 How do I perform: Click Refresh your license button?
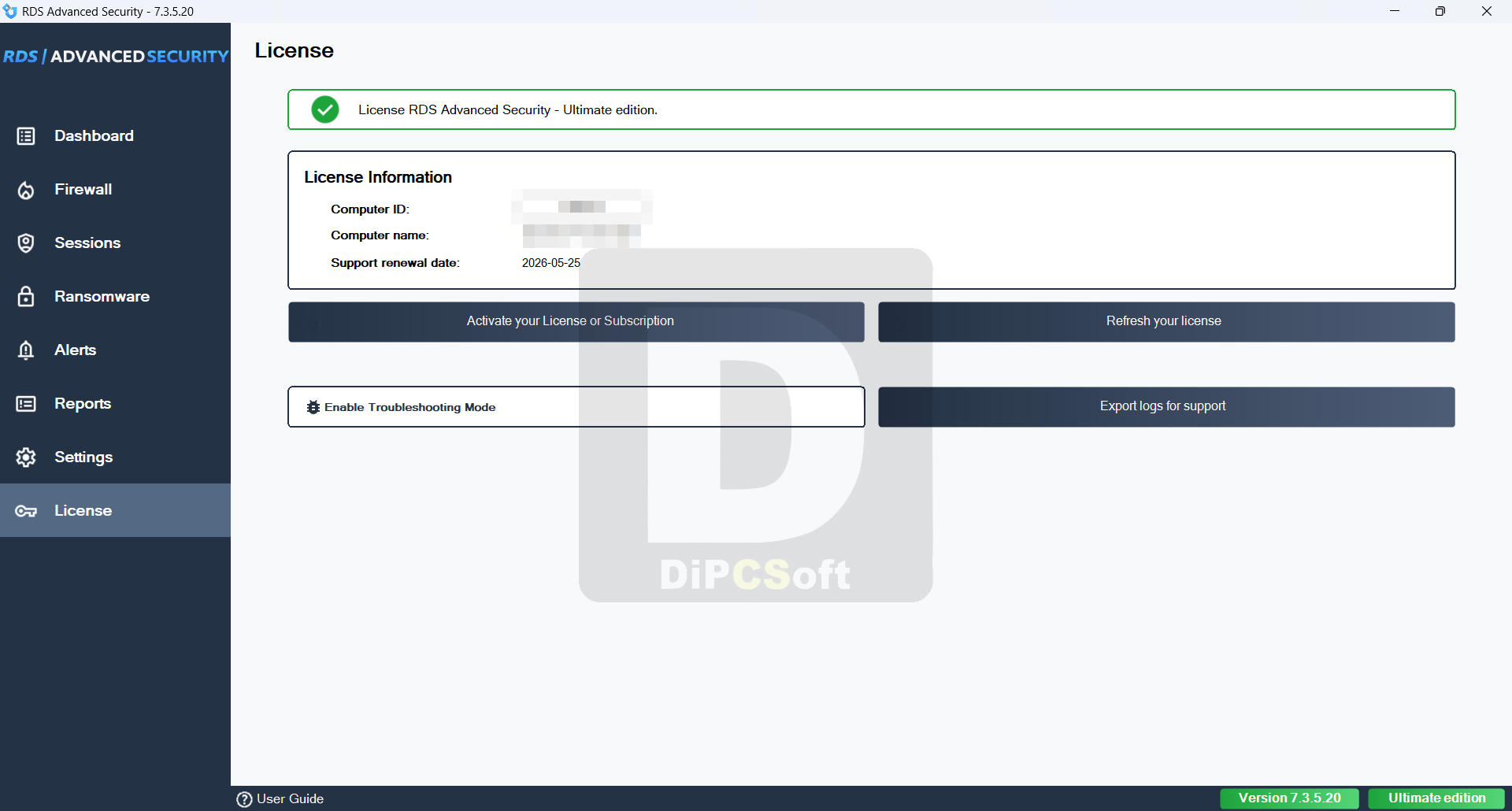tap(1166, 322)
